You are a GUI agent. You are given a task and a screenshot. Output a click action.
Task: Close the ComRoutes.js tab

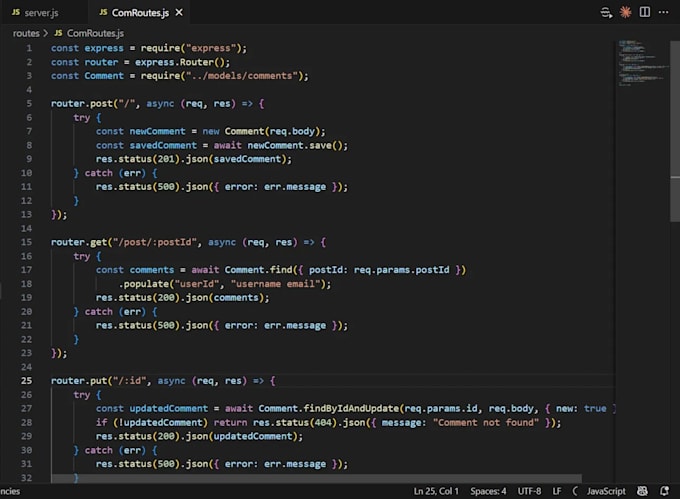coord(179,13)
